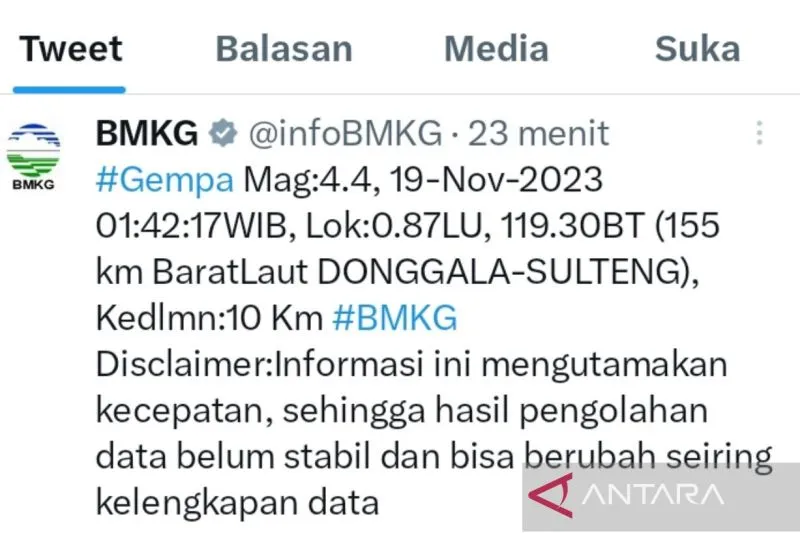Open the three-dot more options menu

click(759, 133)
